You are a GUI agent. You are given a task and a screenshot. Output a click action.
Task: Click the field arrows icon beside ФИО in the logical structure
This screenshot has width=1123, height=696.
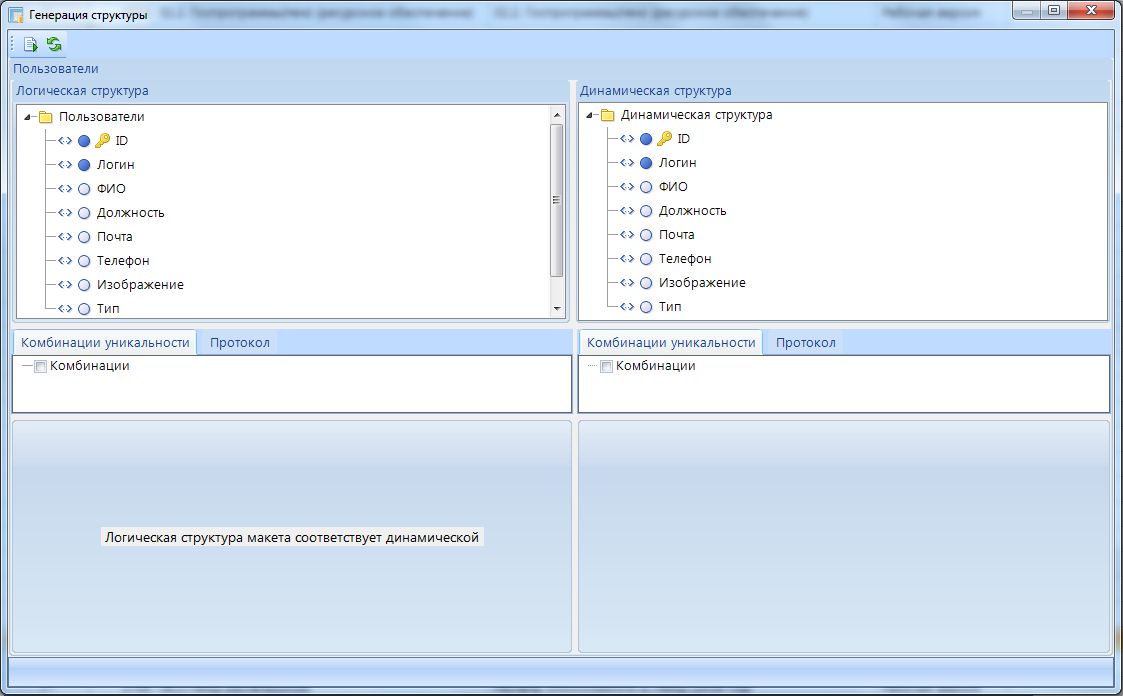point(65,189)
